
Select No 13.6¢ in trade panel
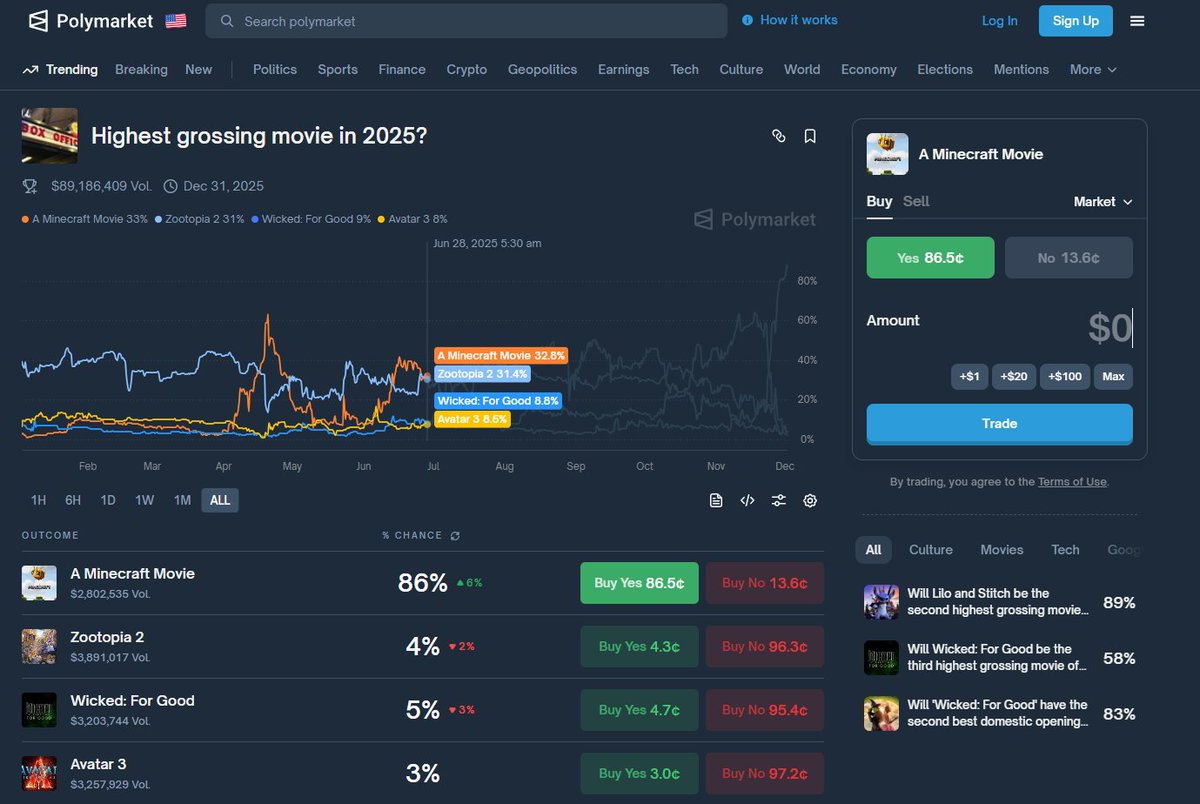[x=1069, y=258]
